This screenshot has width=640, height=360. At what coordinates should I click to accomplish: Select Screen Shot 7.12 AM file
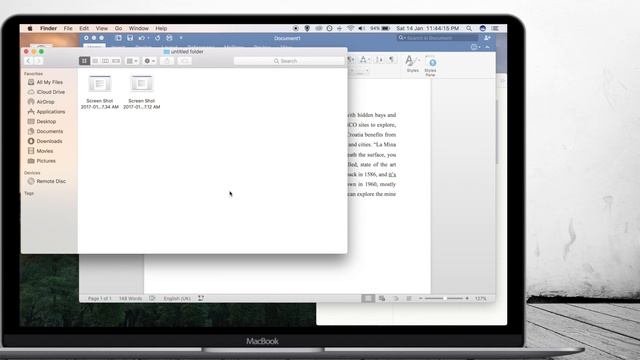click(x=142, y=92)
